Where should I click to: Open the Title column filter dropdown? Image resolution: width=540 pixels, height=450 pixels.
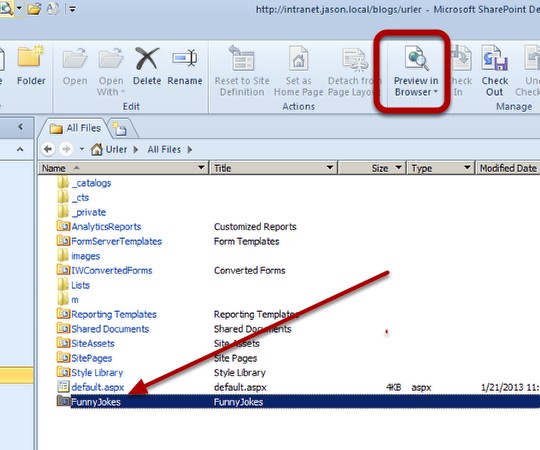(330, 168)
